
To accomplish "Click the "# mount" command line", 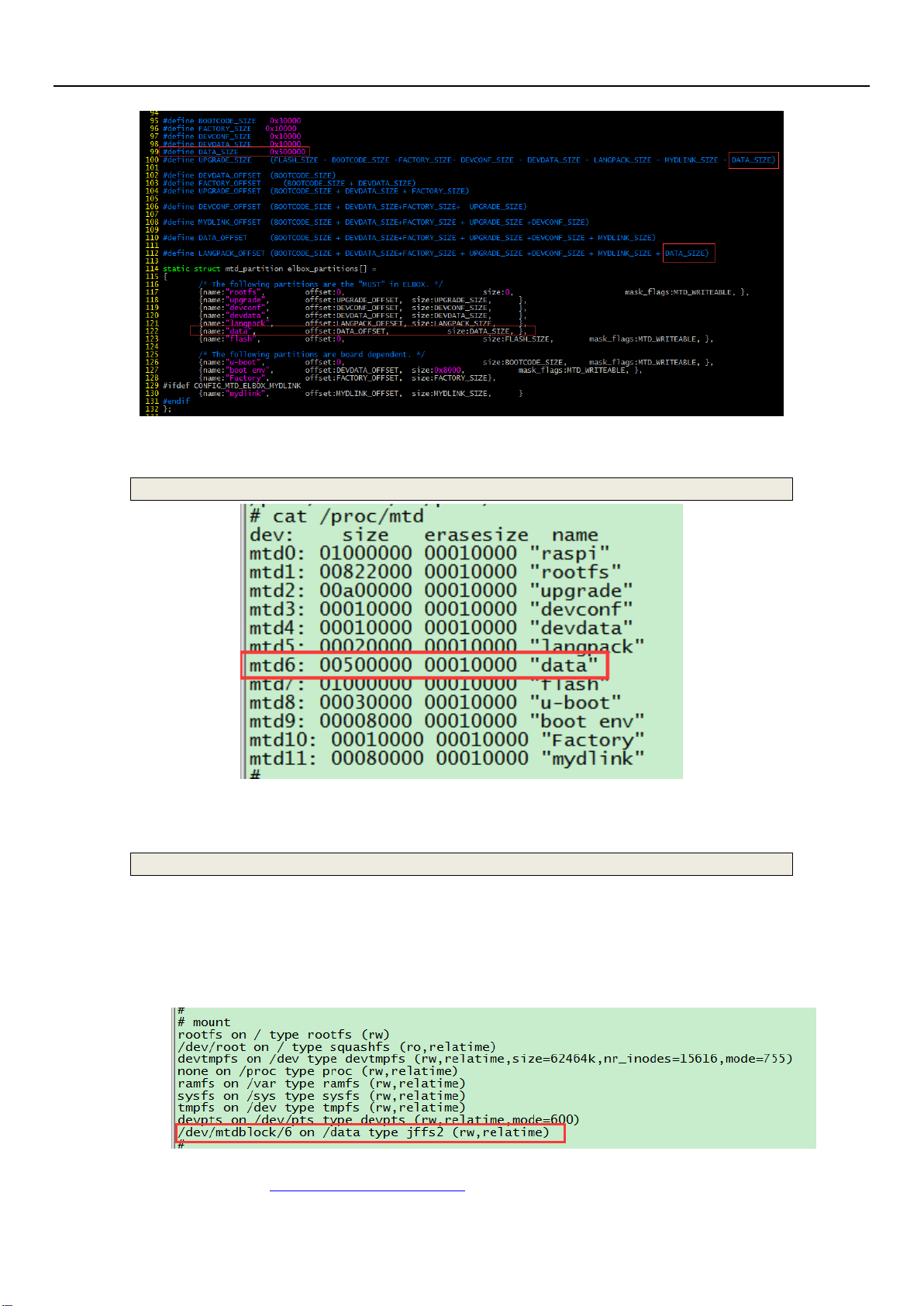I will click(204, 1022).
